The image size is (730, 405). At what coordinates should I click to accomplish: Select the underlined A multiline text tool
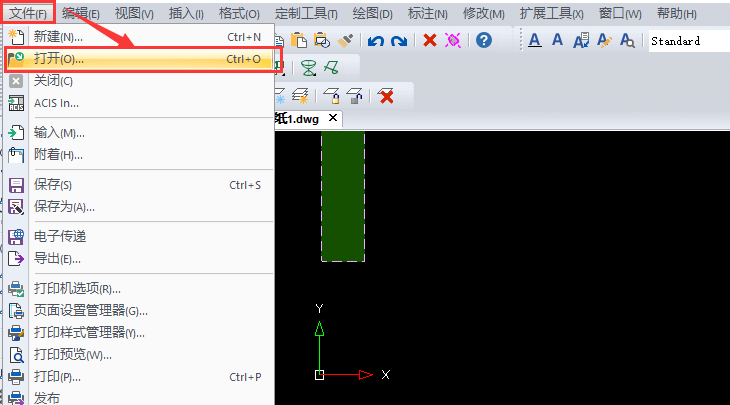click(x=534, y=40)
